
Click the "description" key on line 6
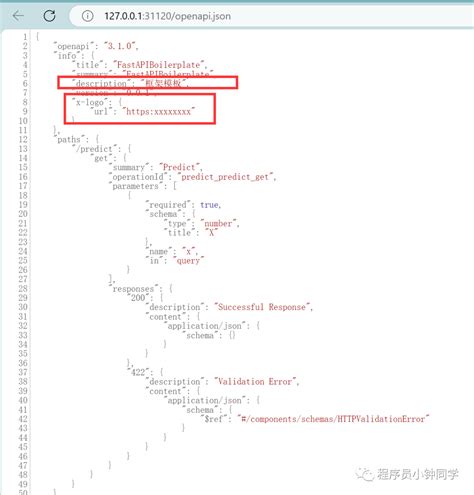click(x=101, y=83)
